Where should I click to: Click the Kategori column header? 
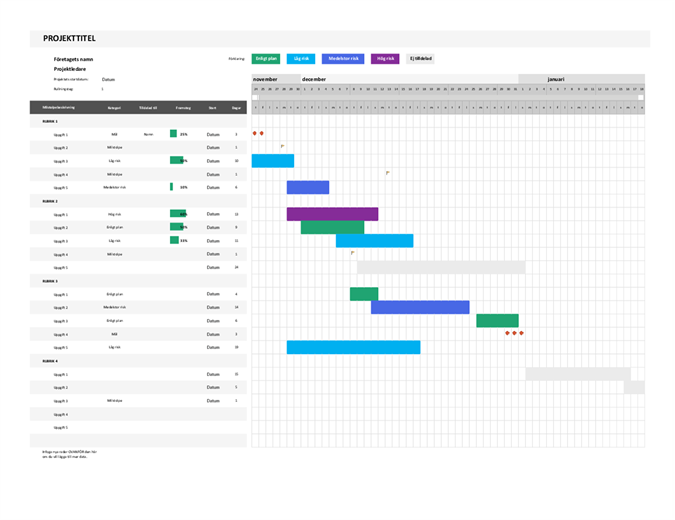tap(114, 108)
